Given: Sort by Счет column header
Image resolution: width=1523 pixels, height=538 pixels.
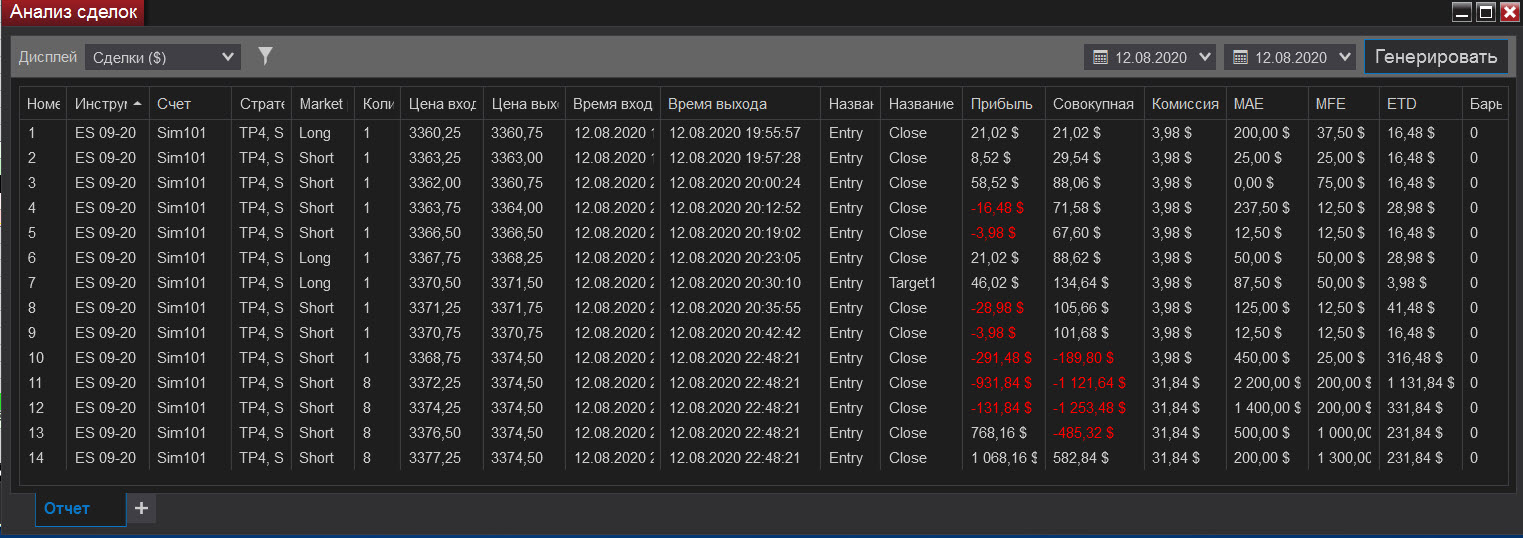Looking at the screenshot, I should coord(190,104).
